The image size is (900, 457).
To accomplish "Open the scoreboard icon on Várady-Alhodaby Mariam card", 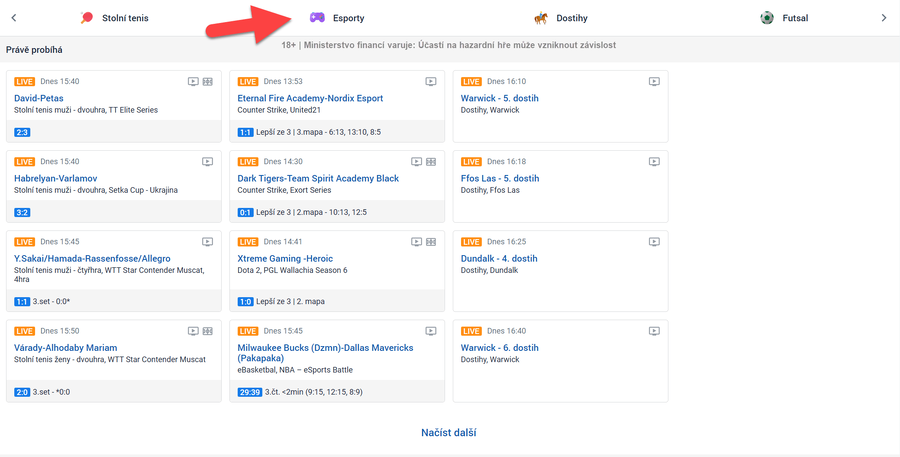I will (208, 331).
